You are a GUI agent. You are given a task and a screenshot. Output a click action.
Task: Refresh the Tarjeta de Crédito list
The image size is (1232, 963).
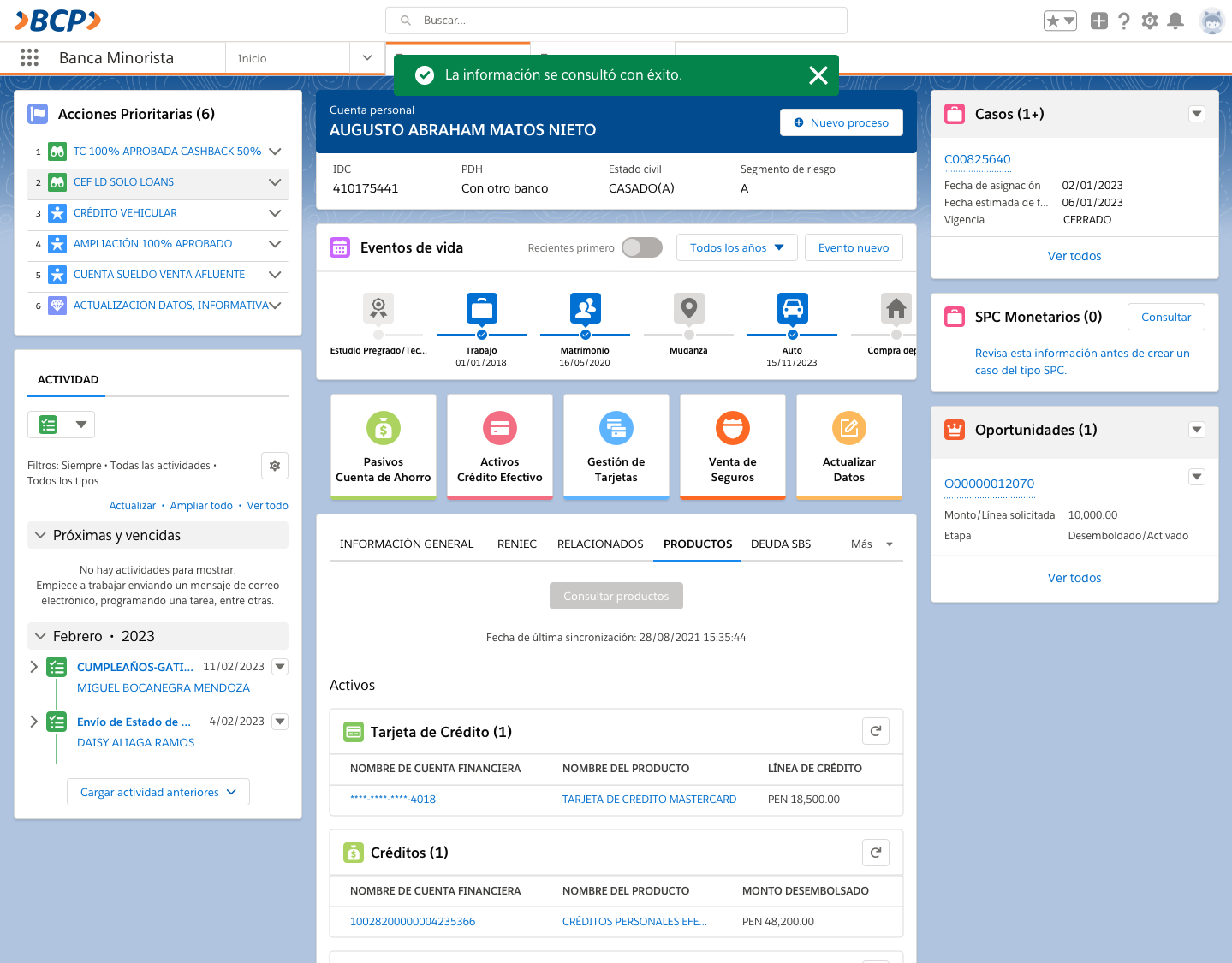click(x=876, y=731)
